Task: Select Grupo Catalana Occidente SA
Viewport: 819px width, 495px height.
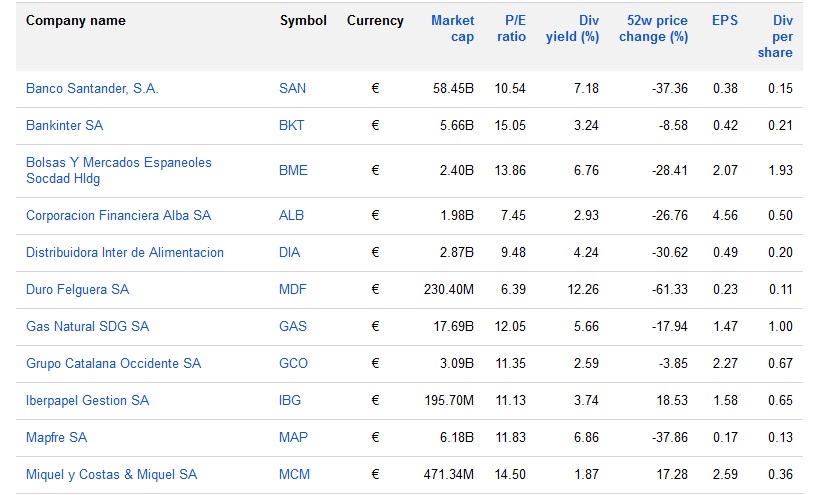Action: 113,363
